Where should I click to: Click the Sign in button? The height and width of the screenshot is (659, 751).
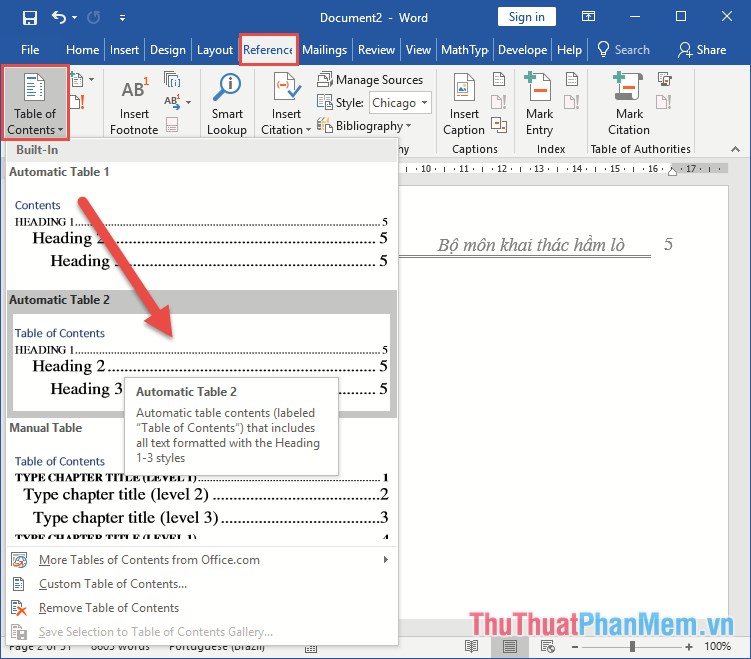click(x=526, y=17)
